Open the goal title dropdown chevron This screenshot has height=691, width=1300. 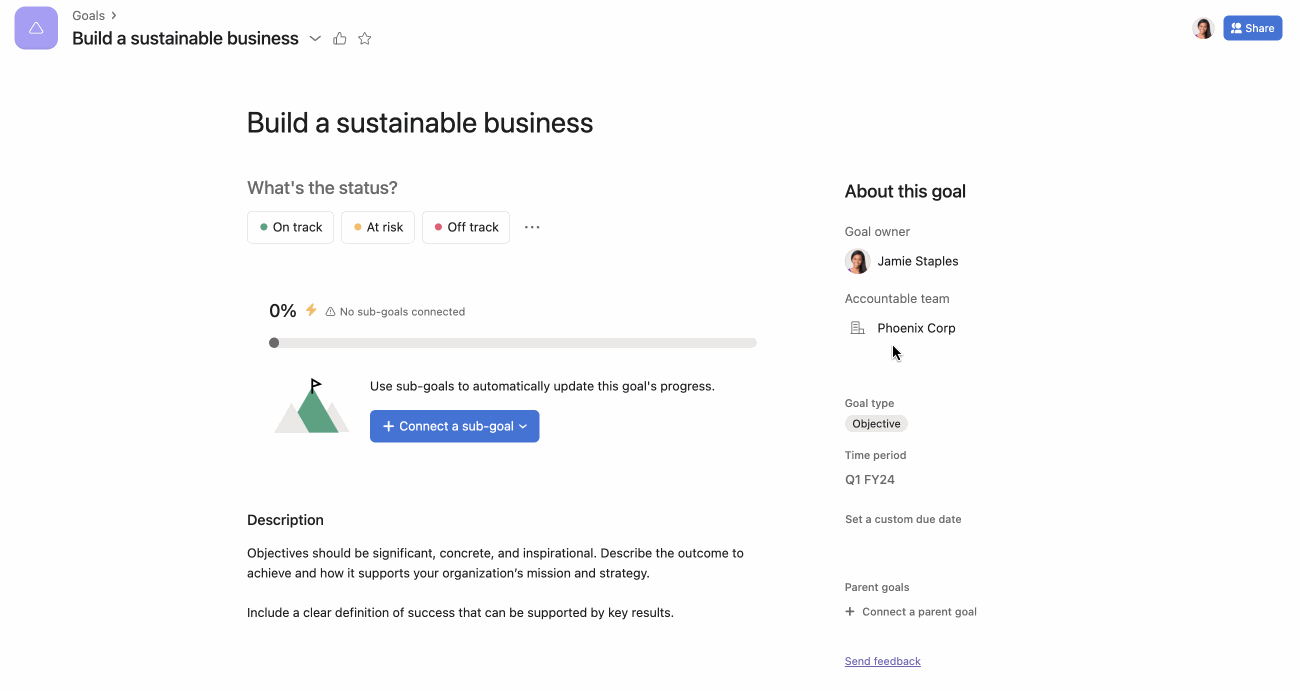315,38
